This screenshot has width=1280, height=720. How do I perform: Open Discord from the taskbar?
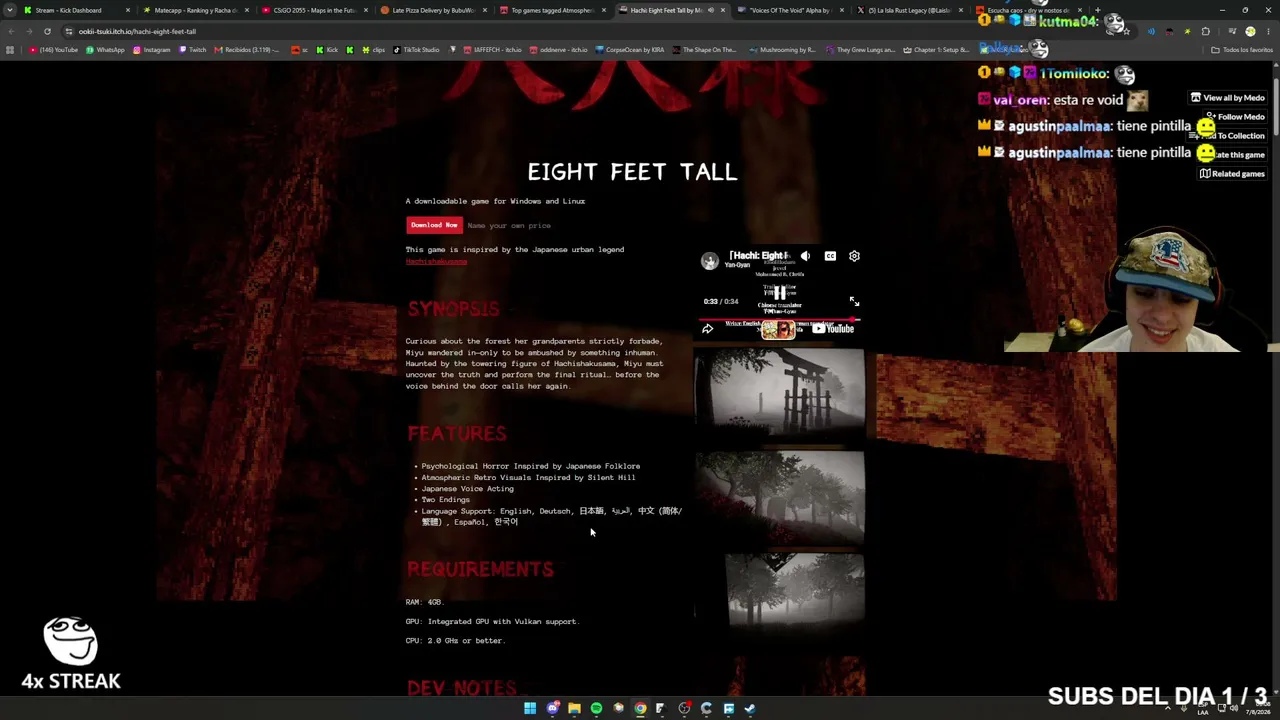point(552,708)
